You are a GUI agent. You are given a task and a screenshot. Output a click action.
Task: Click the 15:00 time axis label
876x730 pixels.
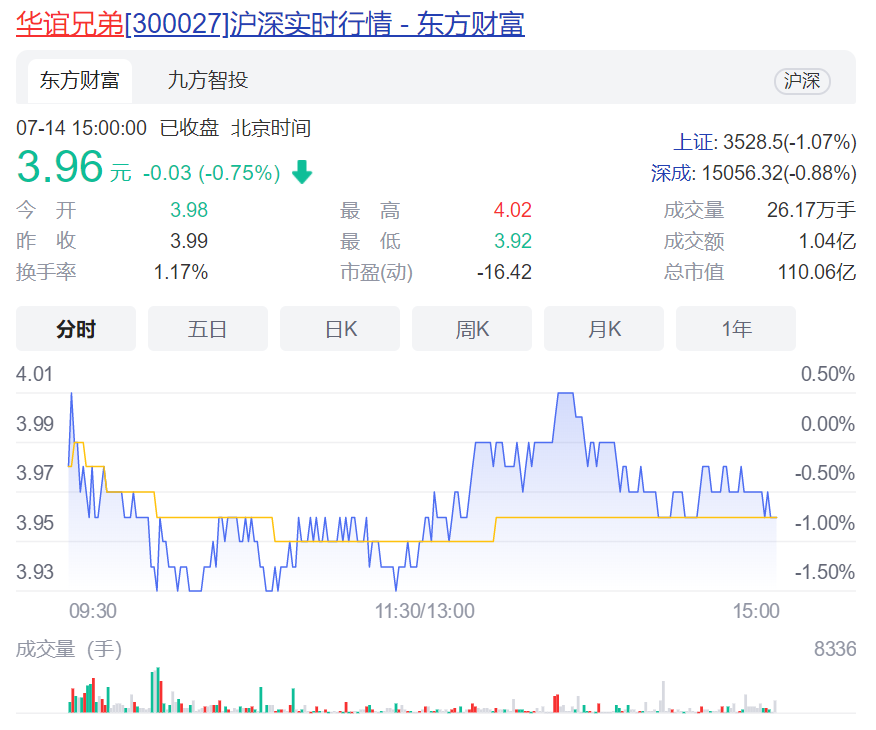coord(756,611)
